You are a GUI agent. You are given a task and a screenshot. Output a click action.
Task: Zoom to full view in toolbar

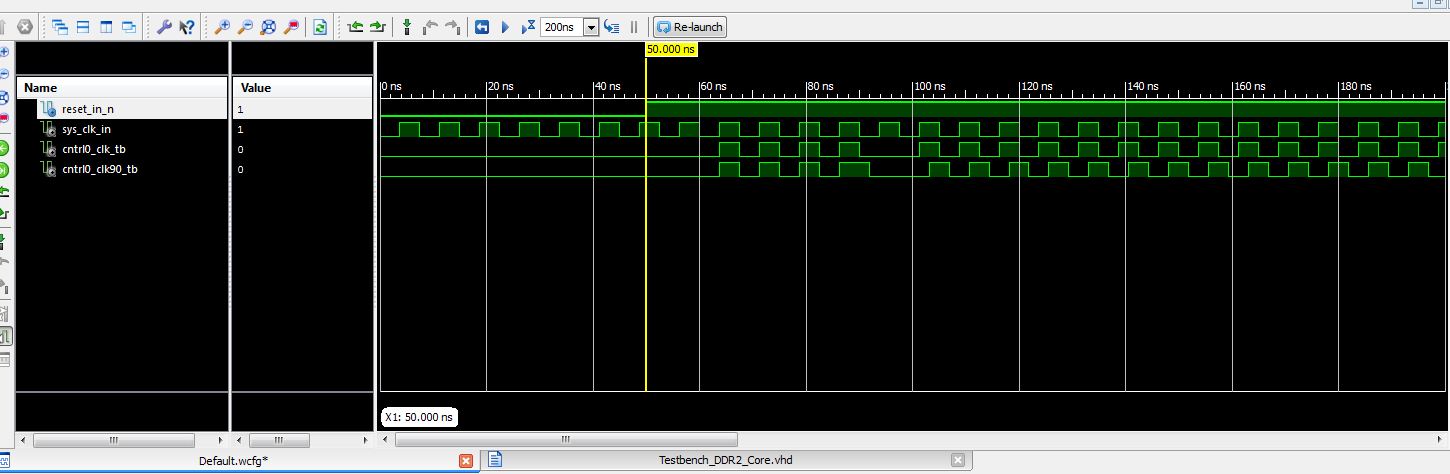pos(268,27)
